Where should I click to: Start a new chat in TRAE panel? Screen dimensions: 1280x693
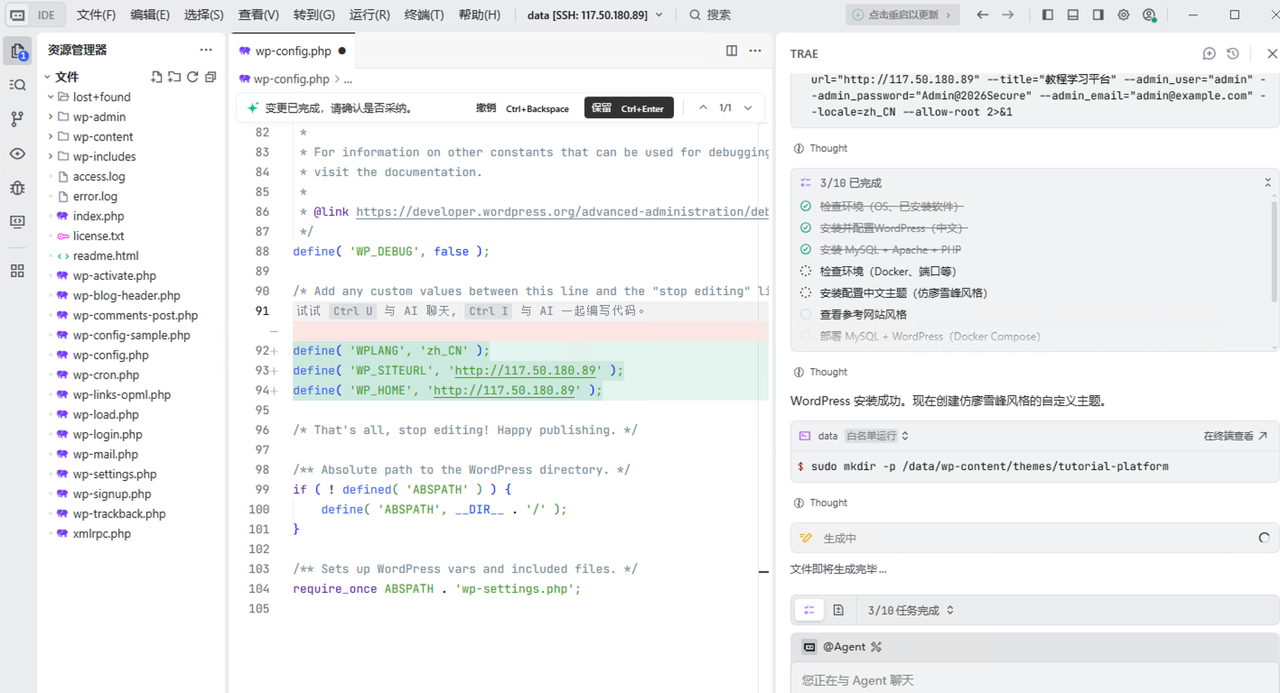coord(1209,54)
